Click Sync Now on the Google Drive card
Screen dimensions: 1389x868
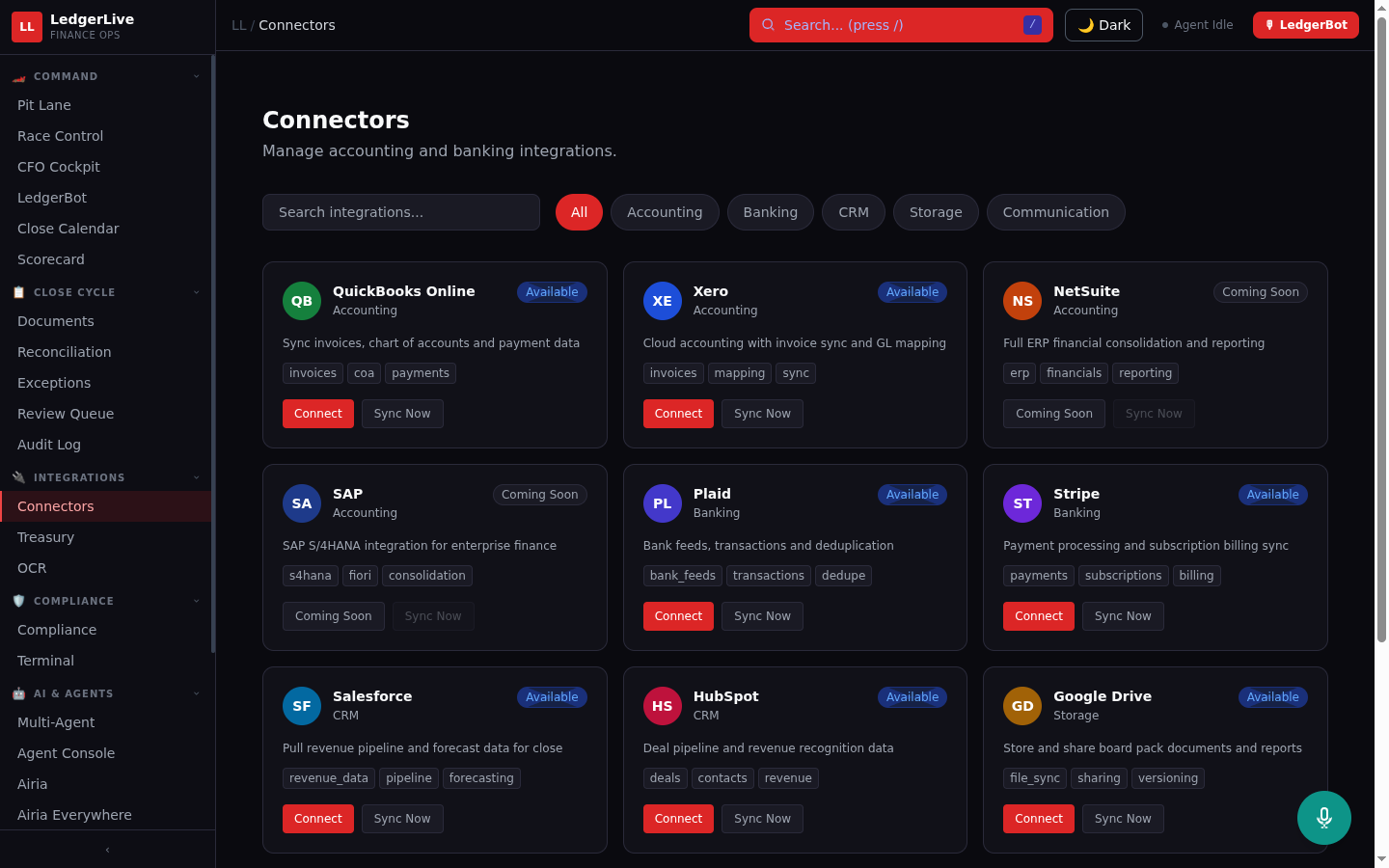(x=1123, y=819)
